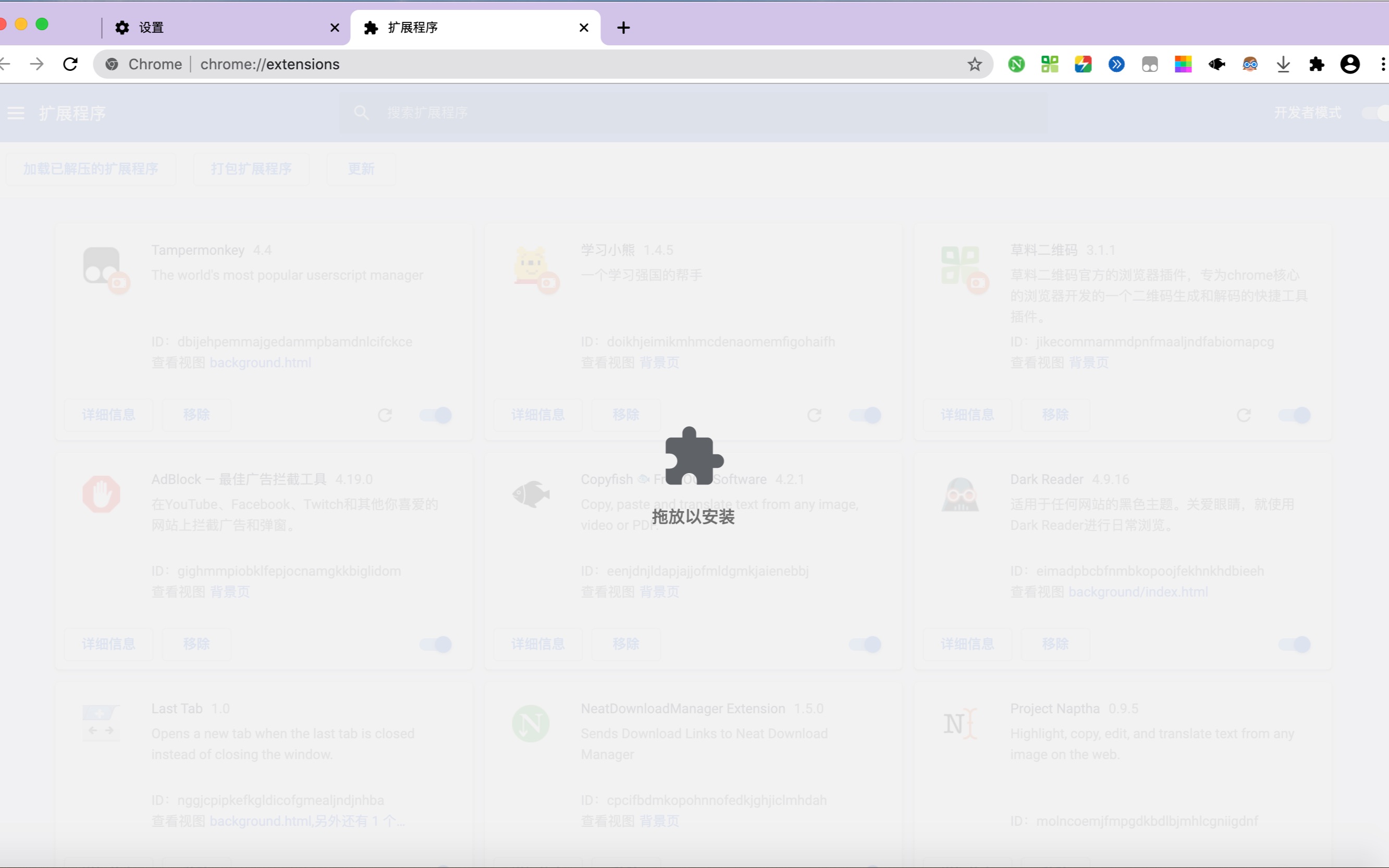Click 加载已解压的扩展程序 button

(x=91, y=169)
